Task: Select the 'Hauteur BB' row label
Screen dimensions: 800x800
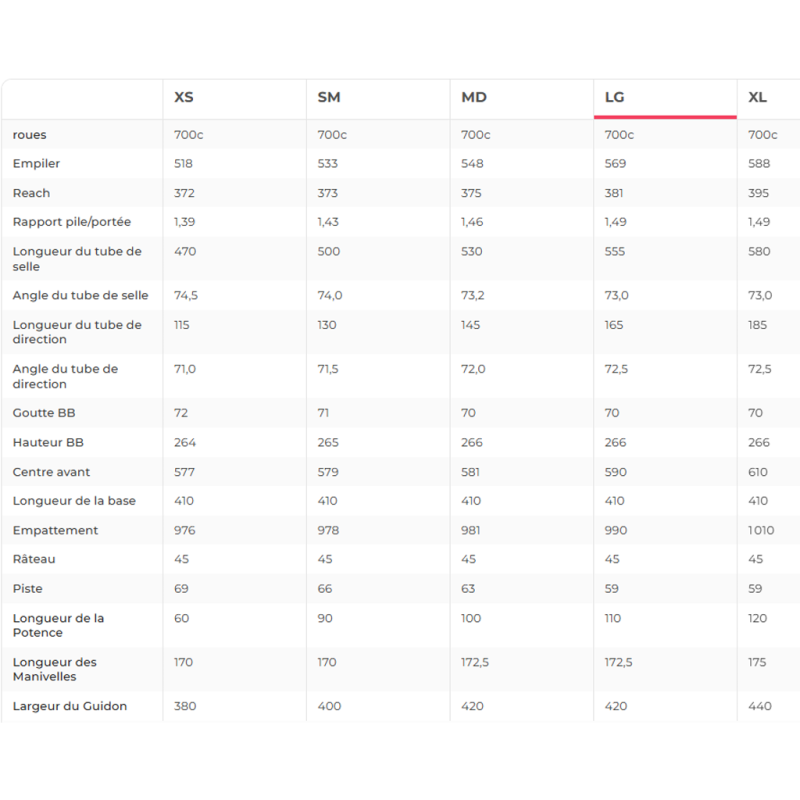Action: coord(48,442)
